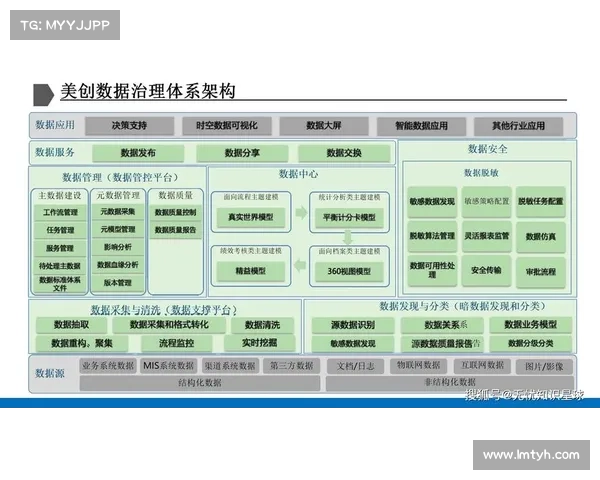The height and width of the screenshot is (480, 600).
Task: Click the 安全传输 box
Action: 486,270
